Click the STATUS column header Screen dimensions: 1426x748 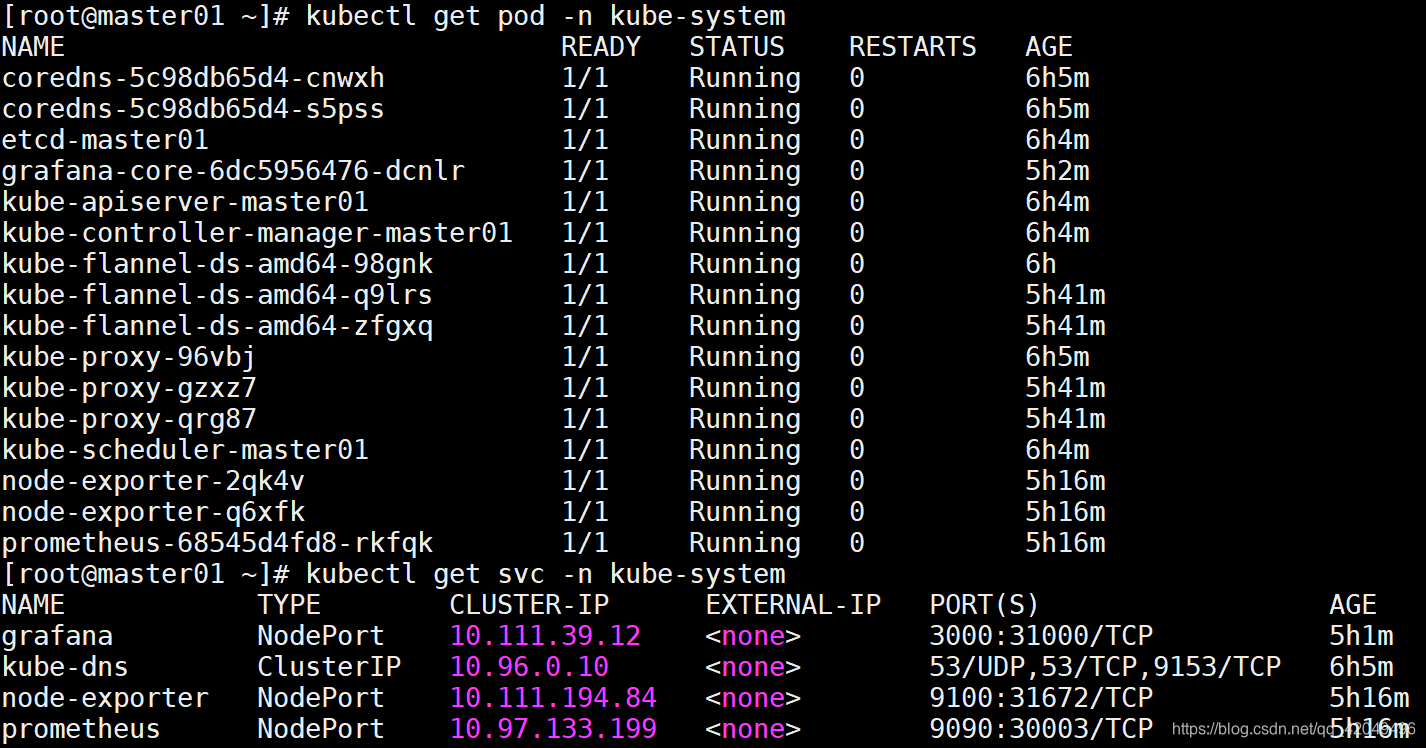pyautogui.click(x=737, y=47)
